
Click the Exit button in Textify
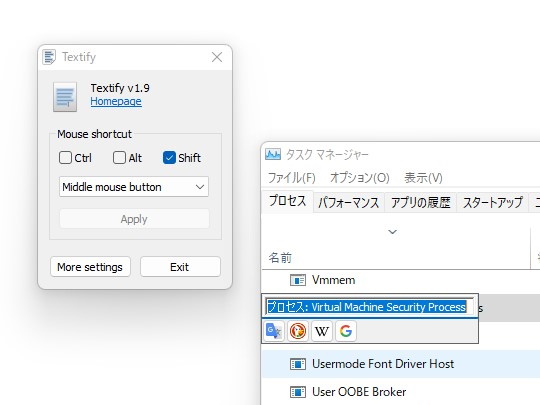click(180, 267)
